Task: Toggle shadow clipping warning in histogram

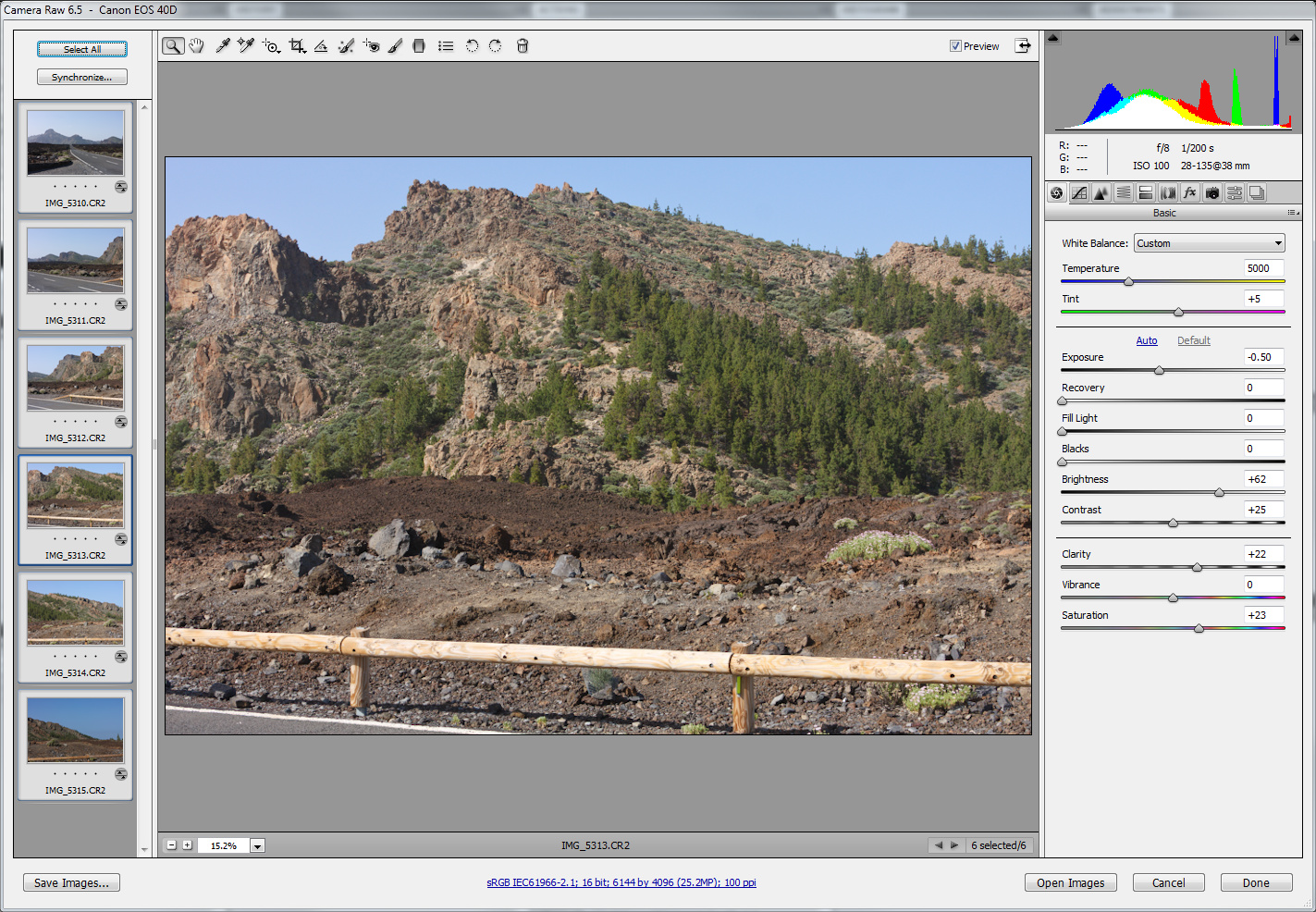Action: (1053, 38)
